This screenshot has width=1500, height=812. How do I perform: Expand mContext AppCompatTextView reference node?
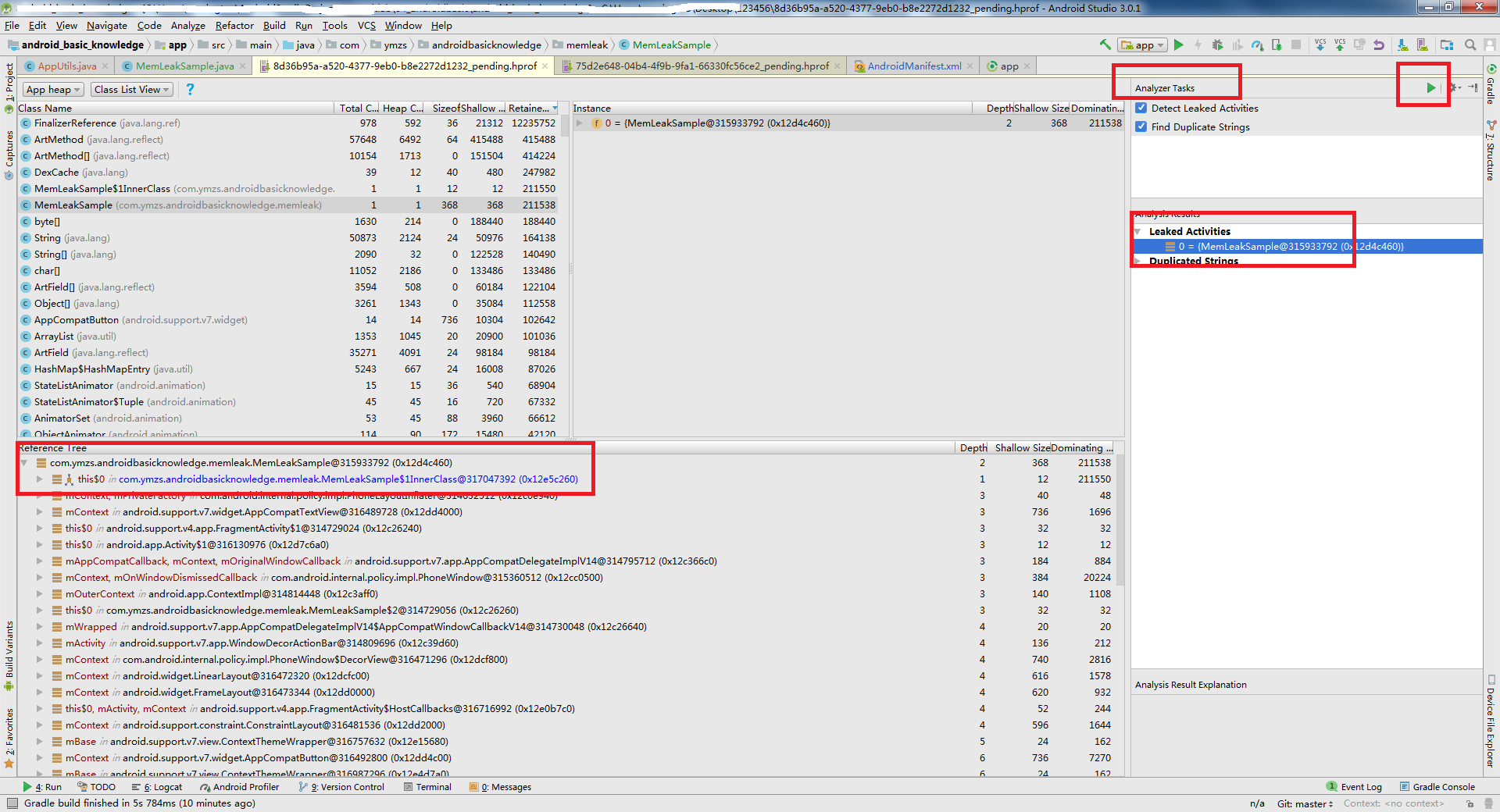coord(39,512)
